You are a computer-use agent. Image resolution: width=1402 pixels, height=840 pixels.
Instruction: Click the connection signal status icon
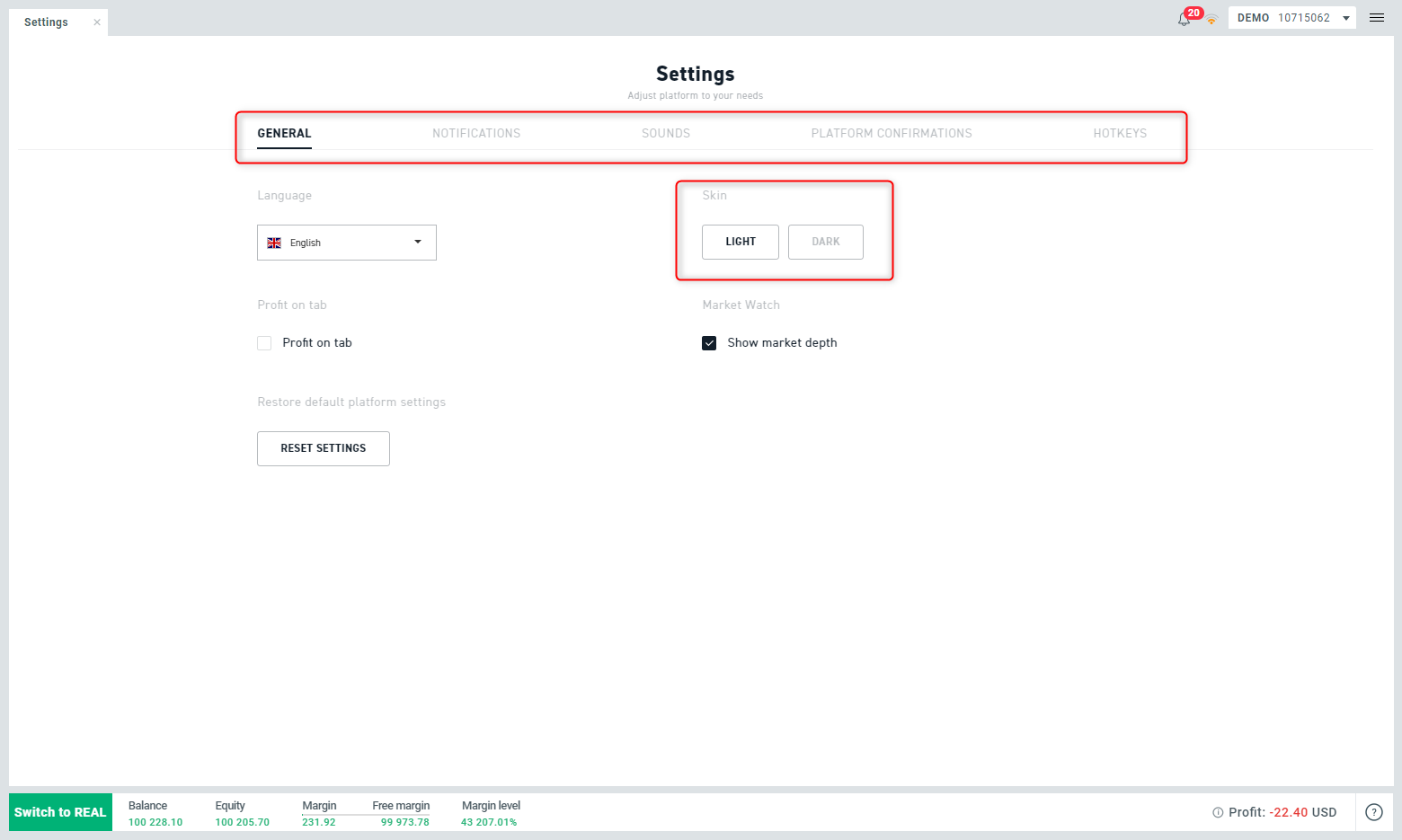(1211, 20)
